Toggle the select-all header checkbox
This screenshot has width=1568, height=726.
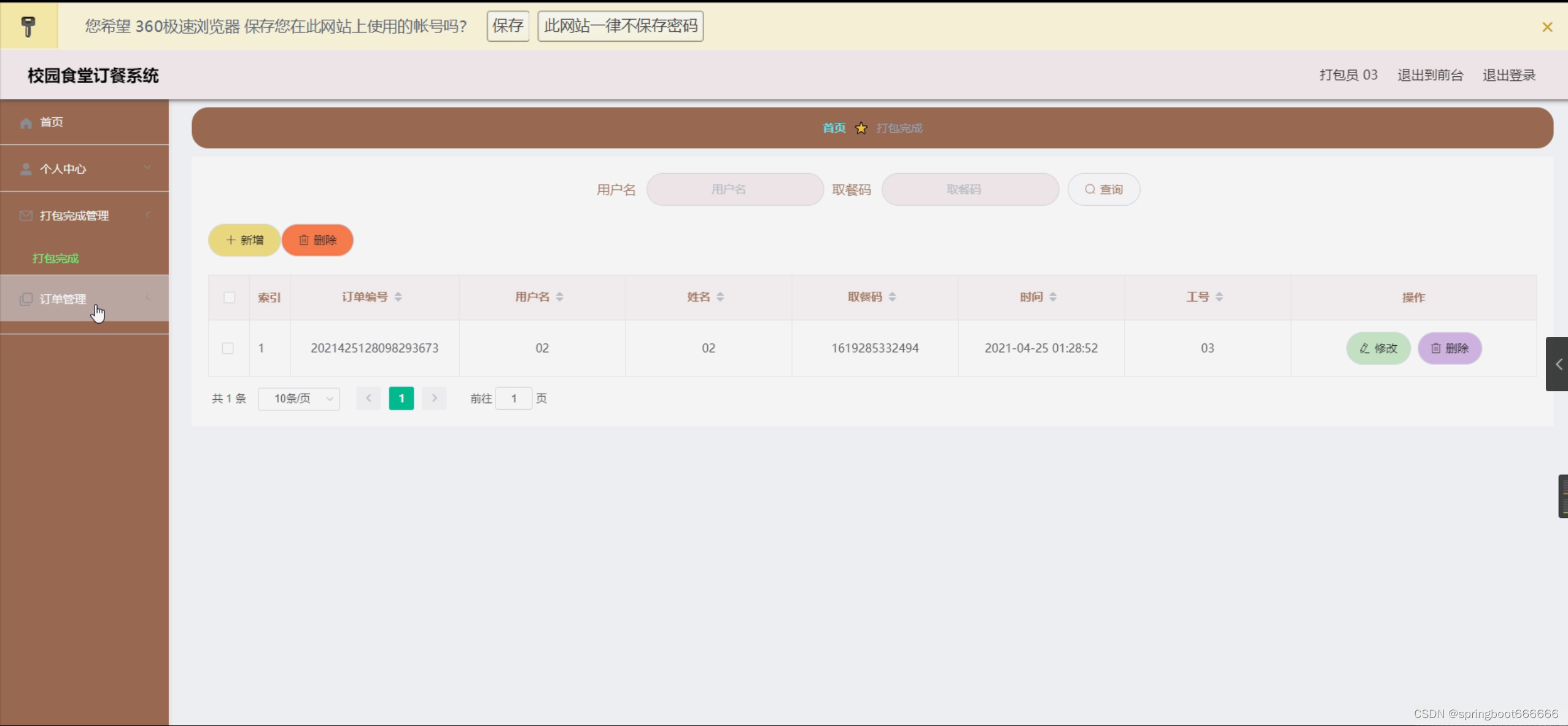point(229,297)
